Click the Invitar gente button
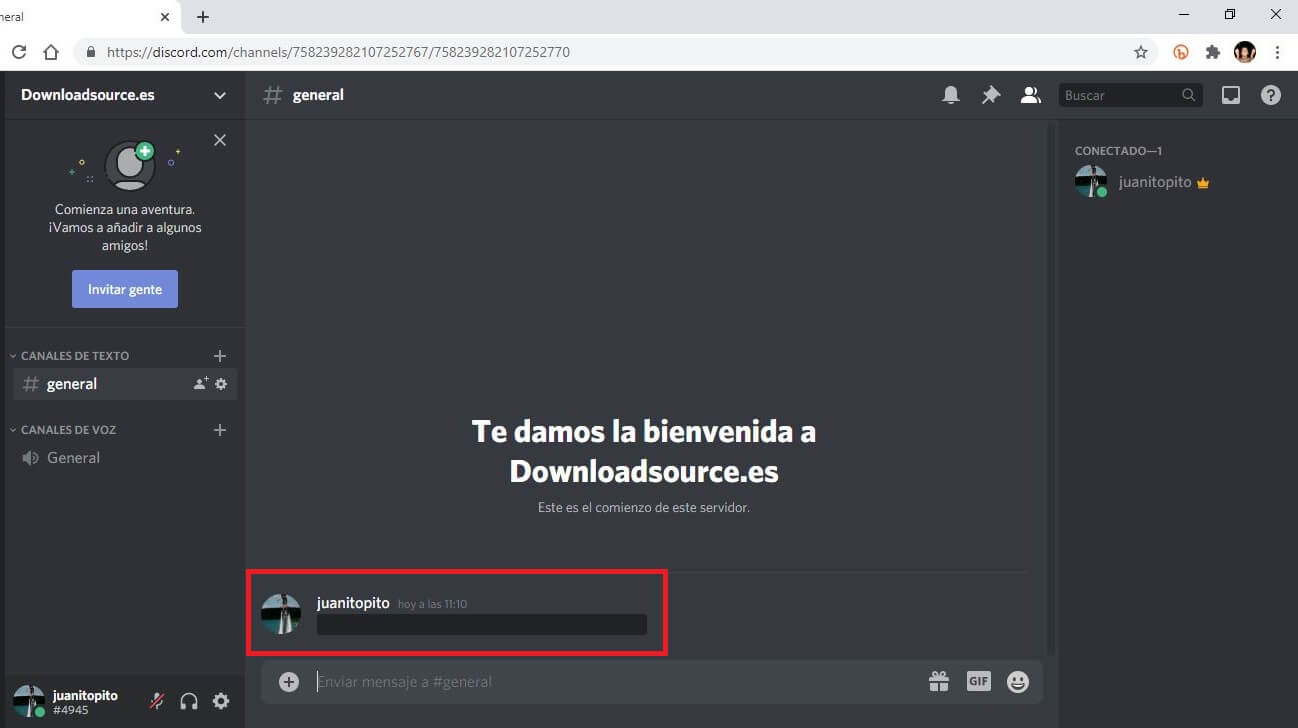The image size is (1298, 728). pos(125,289)
